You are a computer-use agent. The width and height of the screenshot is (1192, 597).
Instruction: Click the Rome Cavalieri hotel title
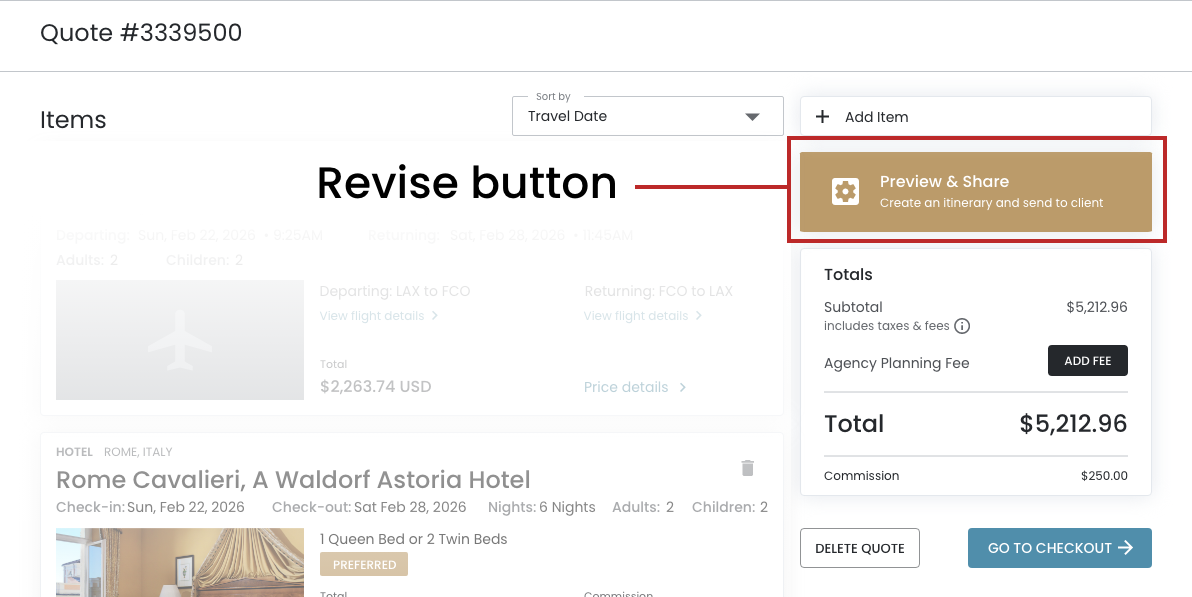(293, 480)
